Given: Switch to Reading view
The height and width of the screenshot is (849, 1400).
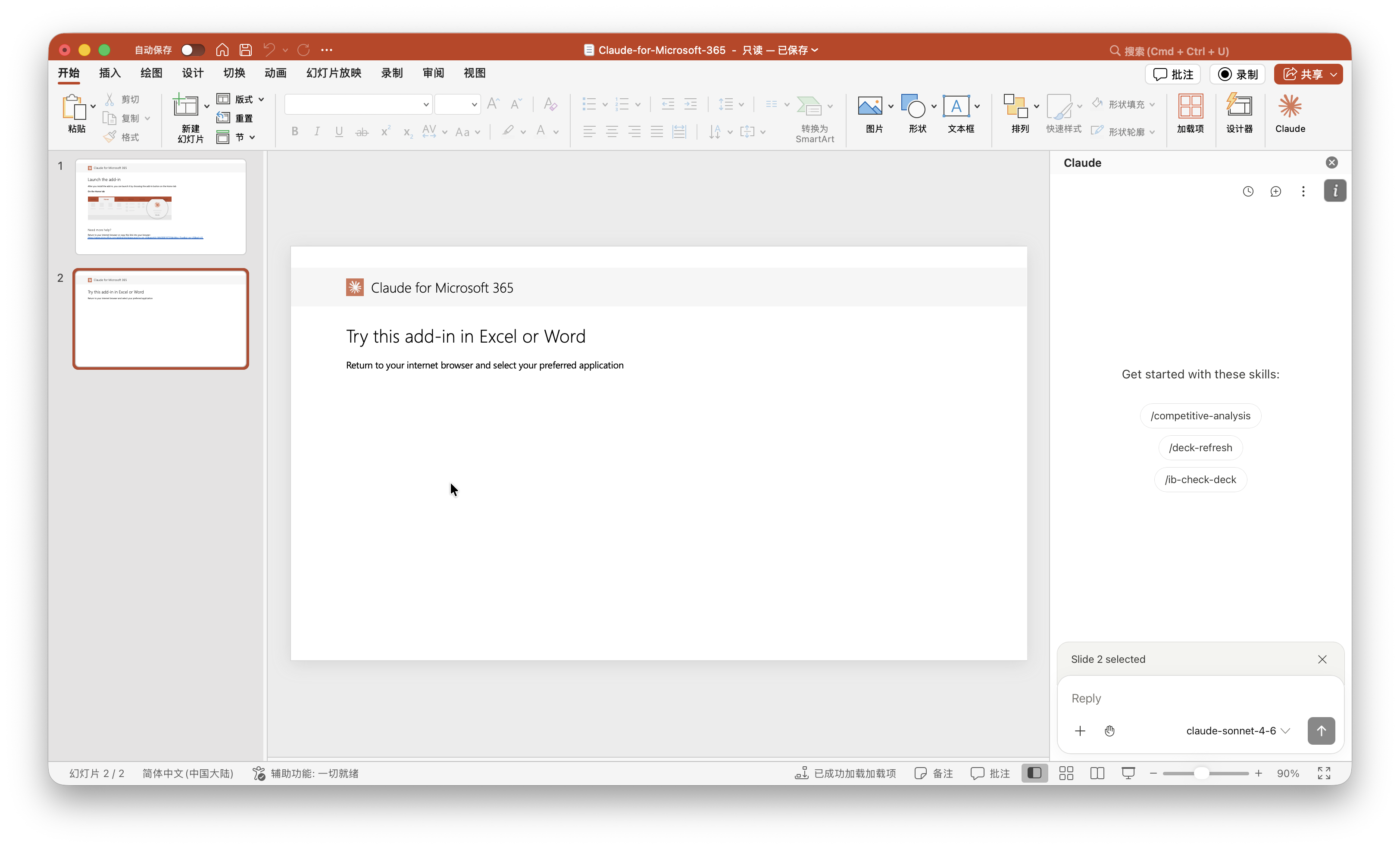Looking at the screenshot, I should pos(1097,774).
